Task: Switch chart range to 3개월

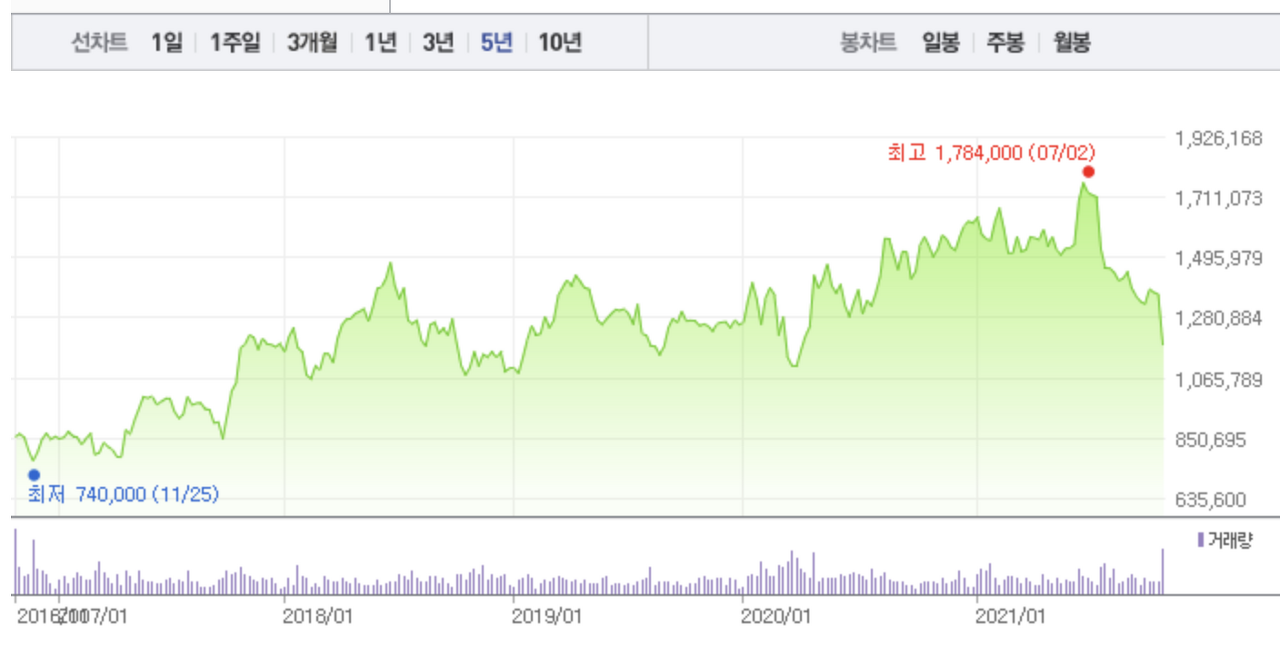Action: pos(312,43)
